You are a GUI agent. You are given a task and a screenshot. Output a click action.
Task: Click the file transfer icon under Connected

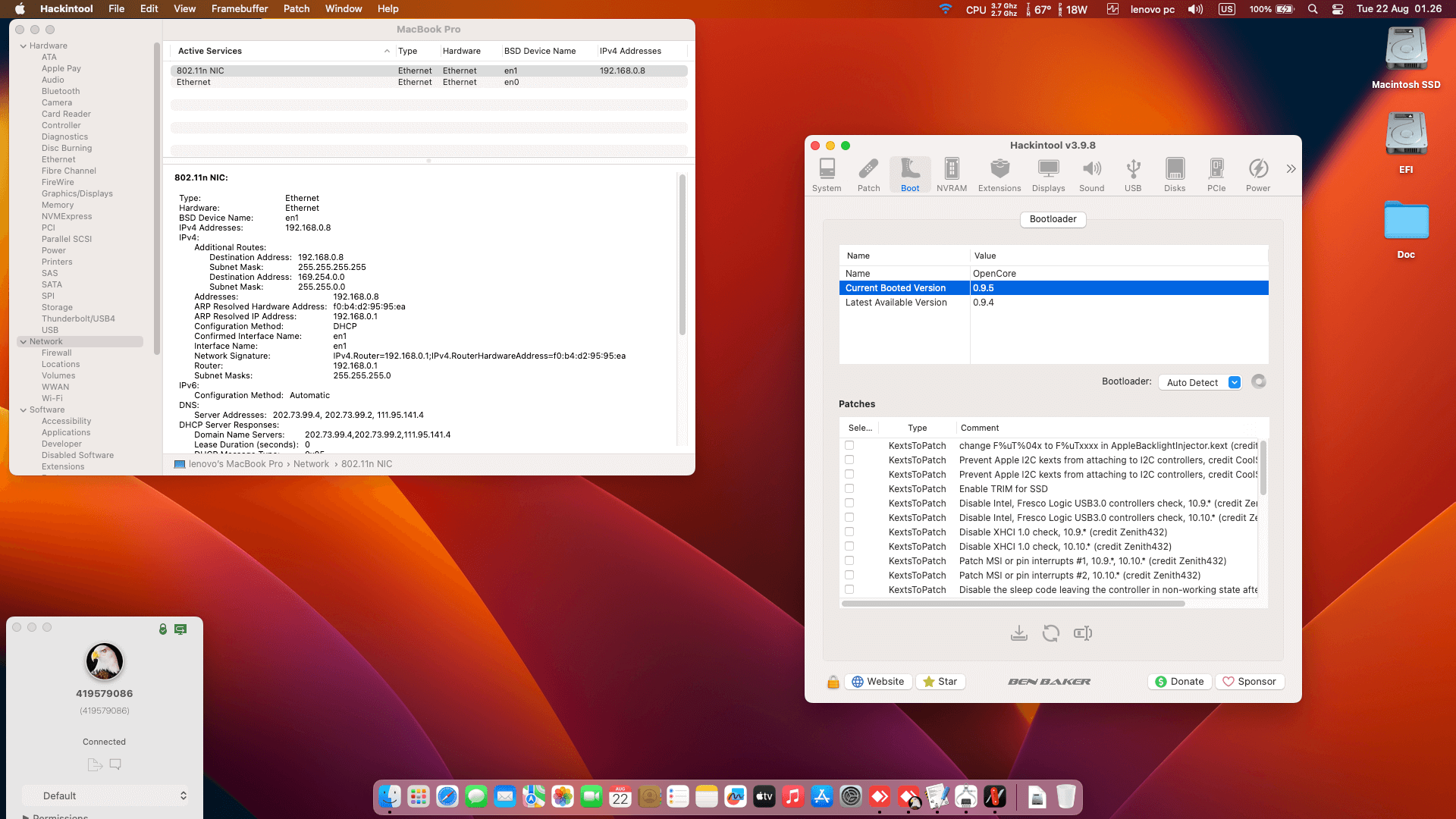pos(95,764)
